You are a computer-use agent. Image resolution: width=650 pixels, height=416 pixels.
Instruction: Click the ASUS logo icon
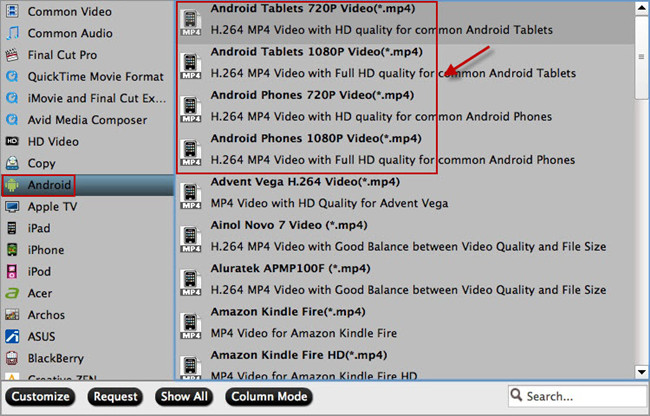[12, 336]
